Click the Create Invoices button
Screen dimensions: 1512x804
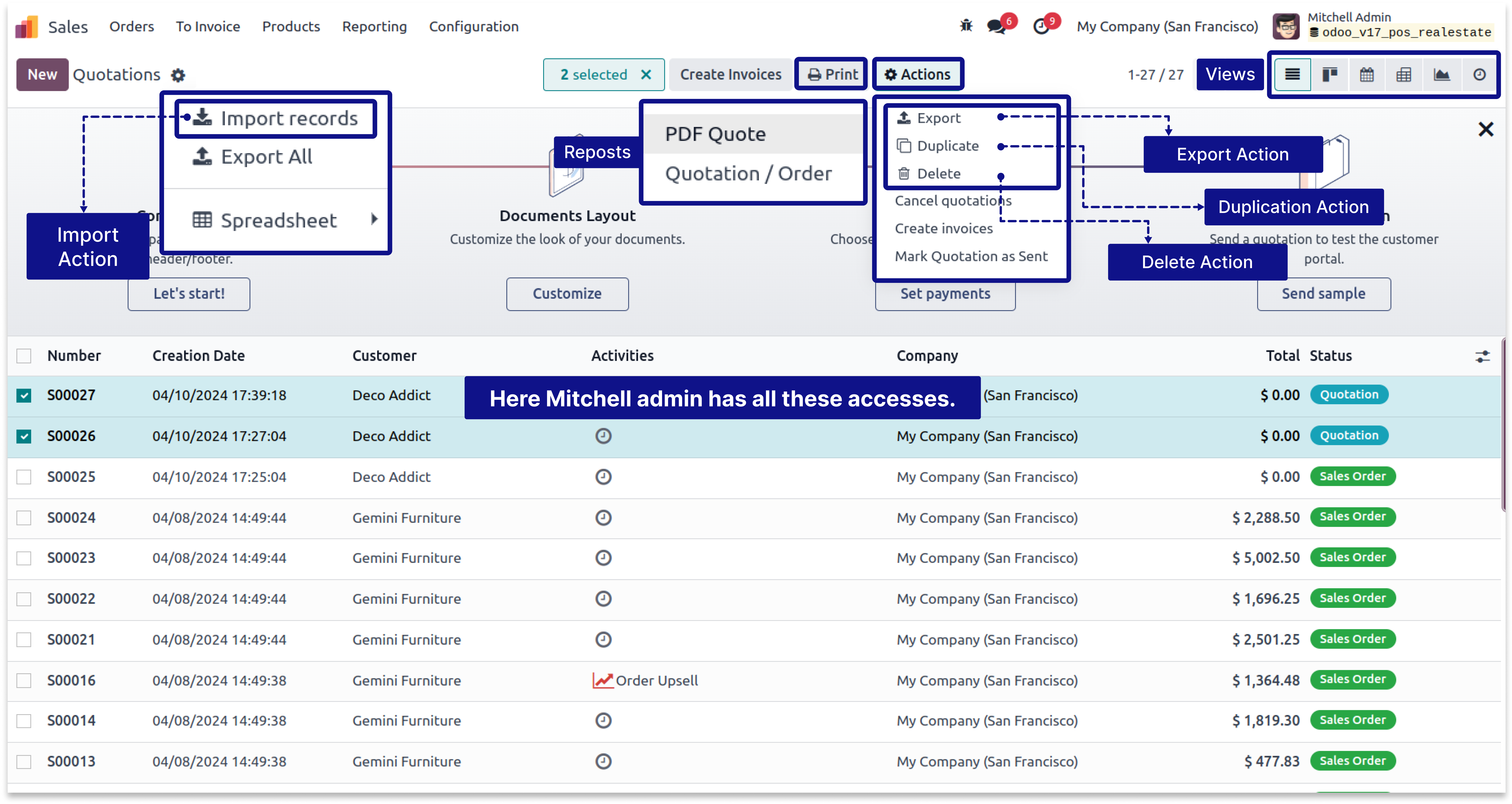coord(731,75)
